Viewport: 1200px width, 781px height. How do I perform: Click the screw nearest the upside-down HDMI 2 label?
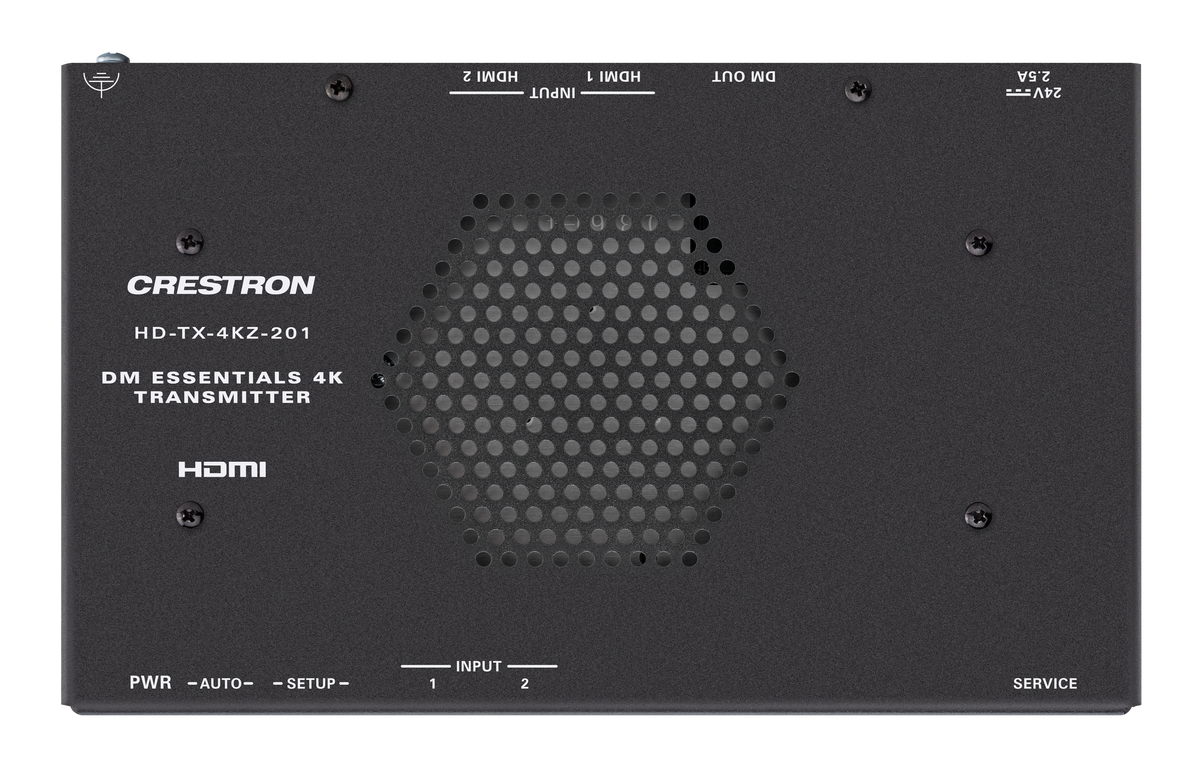(x=339, y=89)
